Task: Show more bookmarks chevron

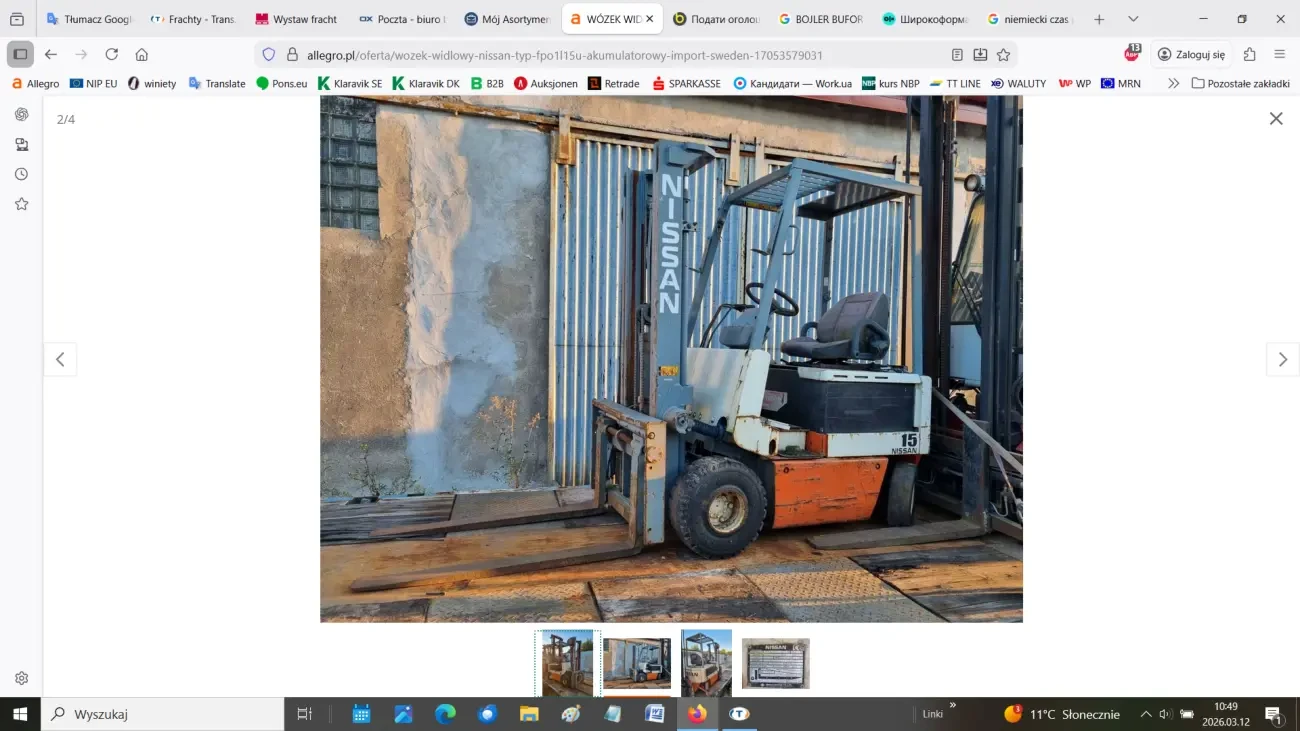Action: coord(1173,83)
